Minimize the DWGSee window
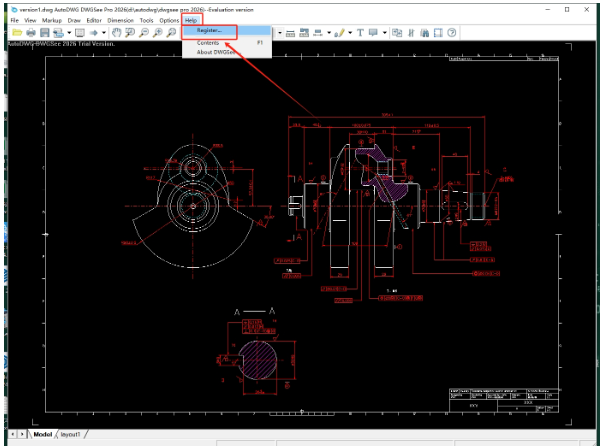The height and width of the screenshot is (446, 601). [x=548, y=10]
